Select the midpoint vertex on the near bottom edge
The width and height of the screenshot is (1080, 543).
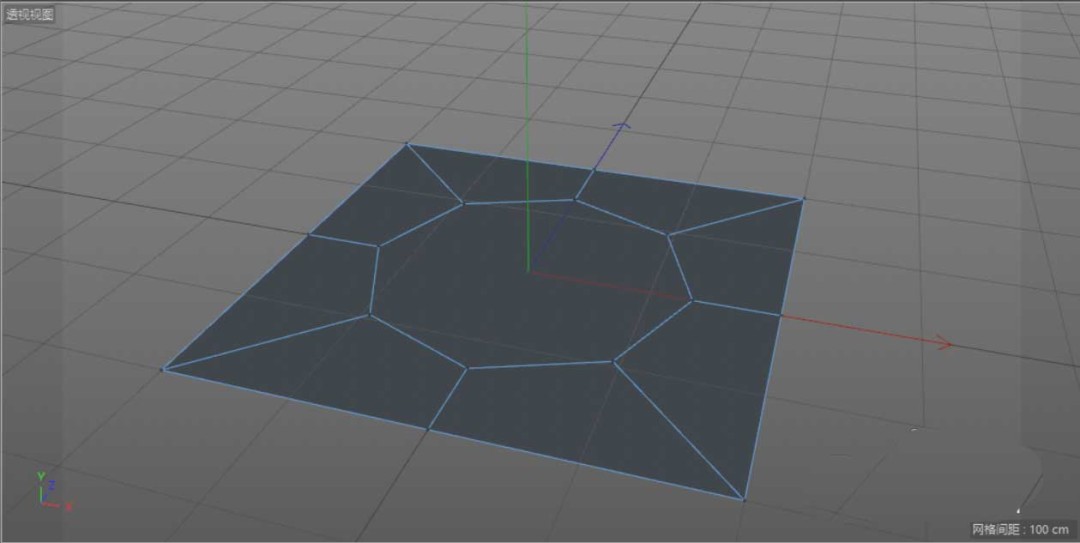429,430
